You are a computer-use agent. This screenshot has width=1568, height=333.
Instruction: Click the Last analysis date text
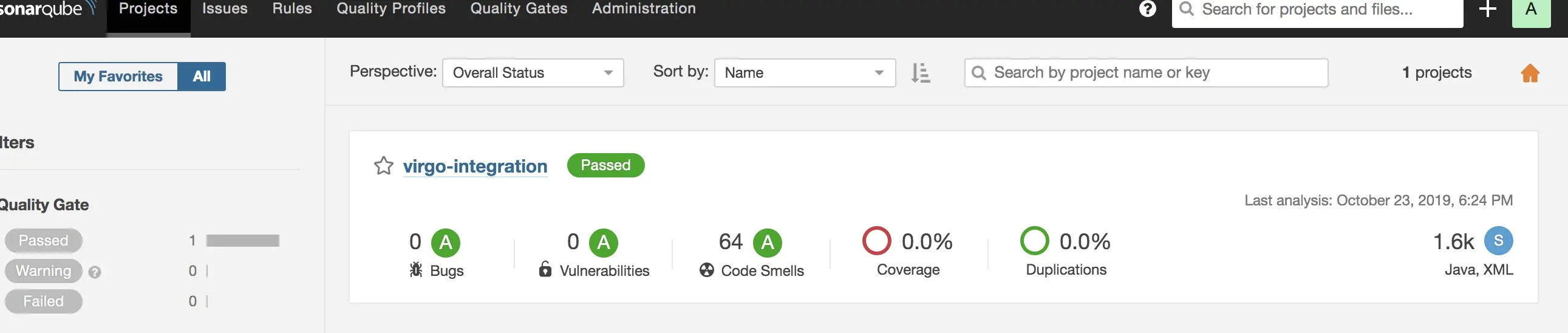(1378, 201)
